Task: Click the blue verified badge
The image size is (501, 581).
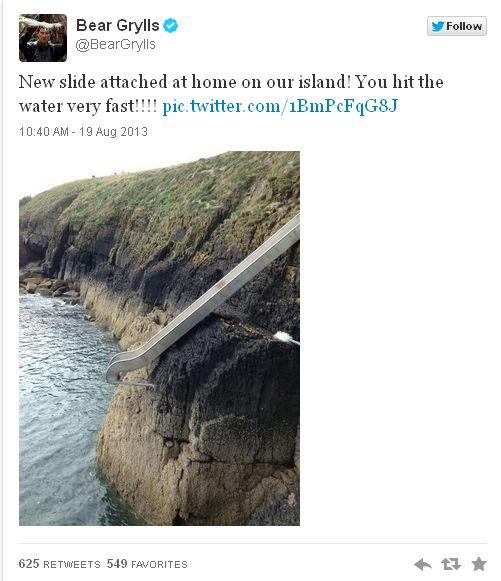Action: point(170,26)
